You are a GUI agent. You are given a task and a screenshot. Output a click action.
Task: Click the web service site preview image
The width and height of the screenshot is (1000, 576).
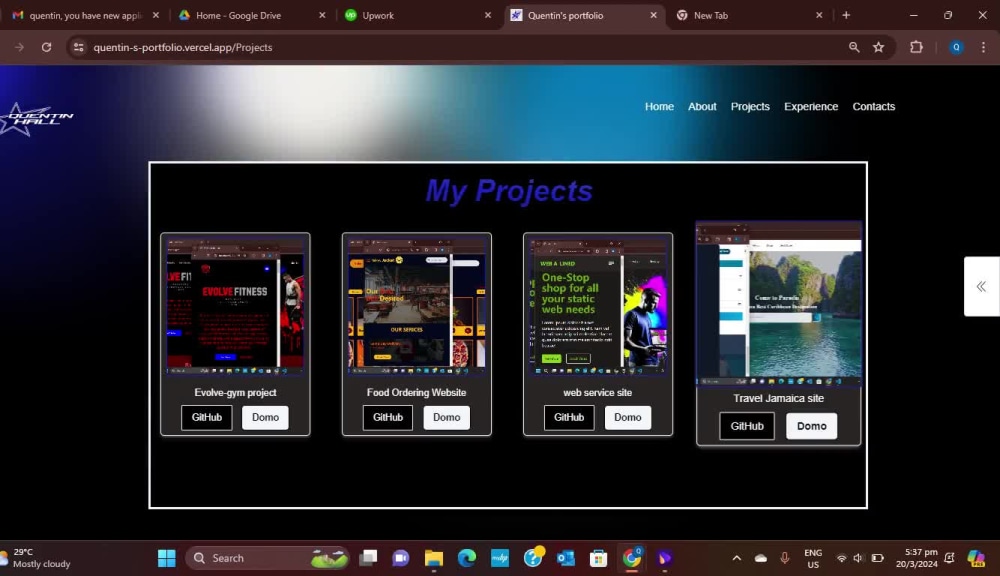click(x=598, y=307)
